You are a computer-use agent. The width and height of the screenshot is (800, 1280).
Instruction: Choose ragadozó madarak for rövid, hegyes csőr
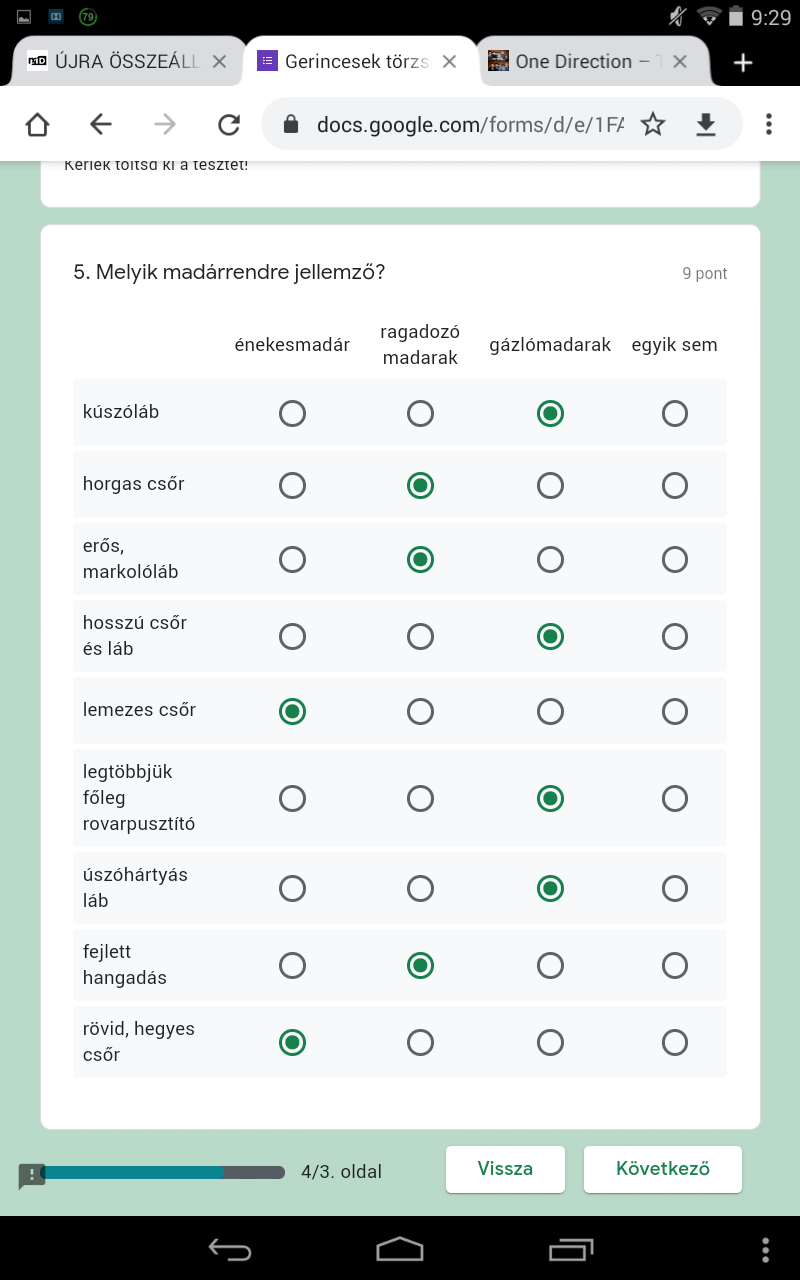point(420,1042)
